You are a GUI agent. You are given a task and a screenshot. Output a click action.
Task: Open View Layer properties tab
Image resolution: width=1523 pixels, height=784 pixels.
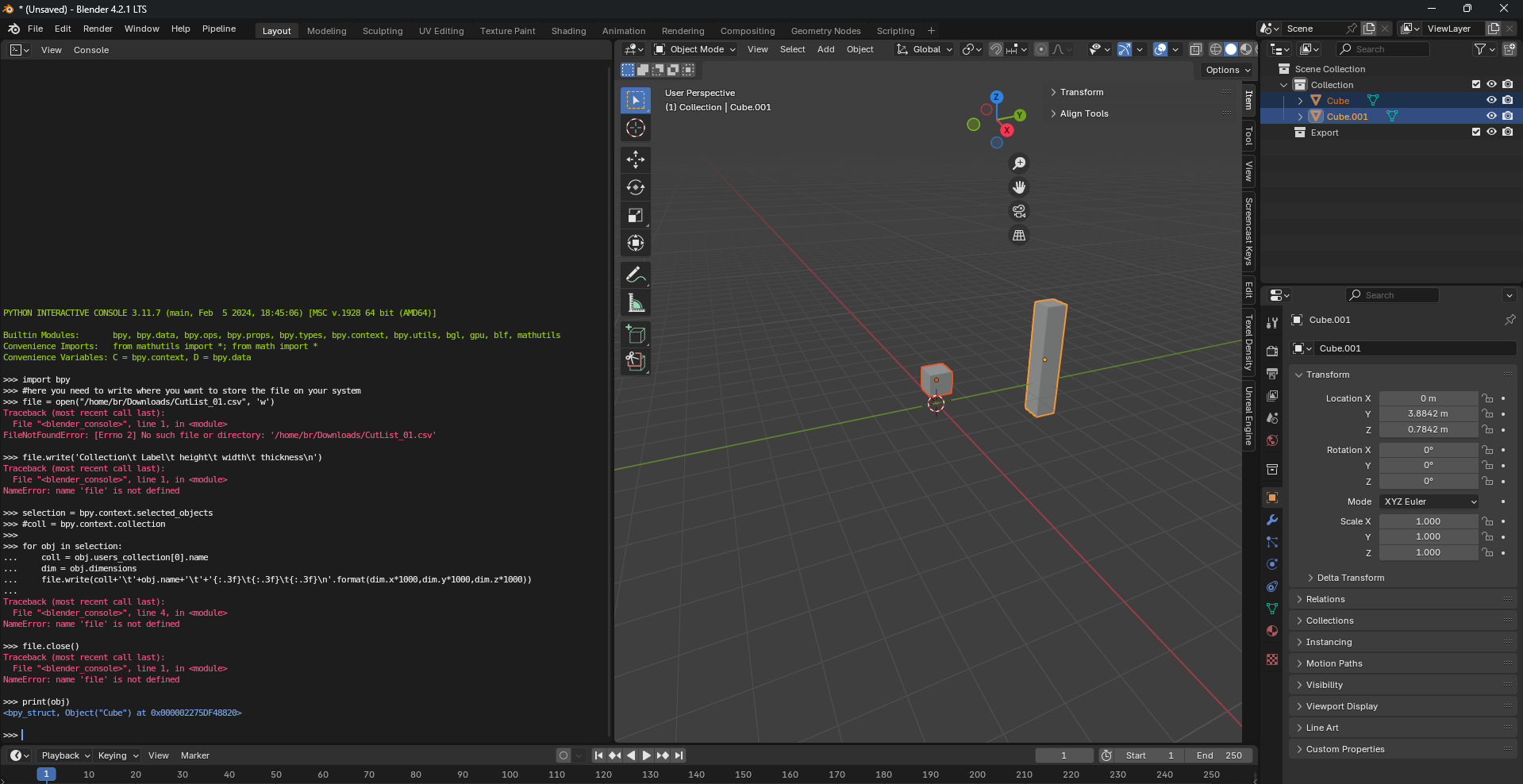click(1272, 395)
